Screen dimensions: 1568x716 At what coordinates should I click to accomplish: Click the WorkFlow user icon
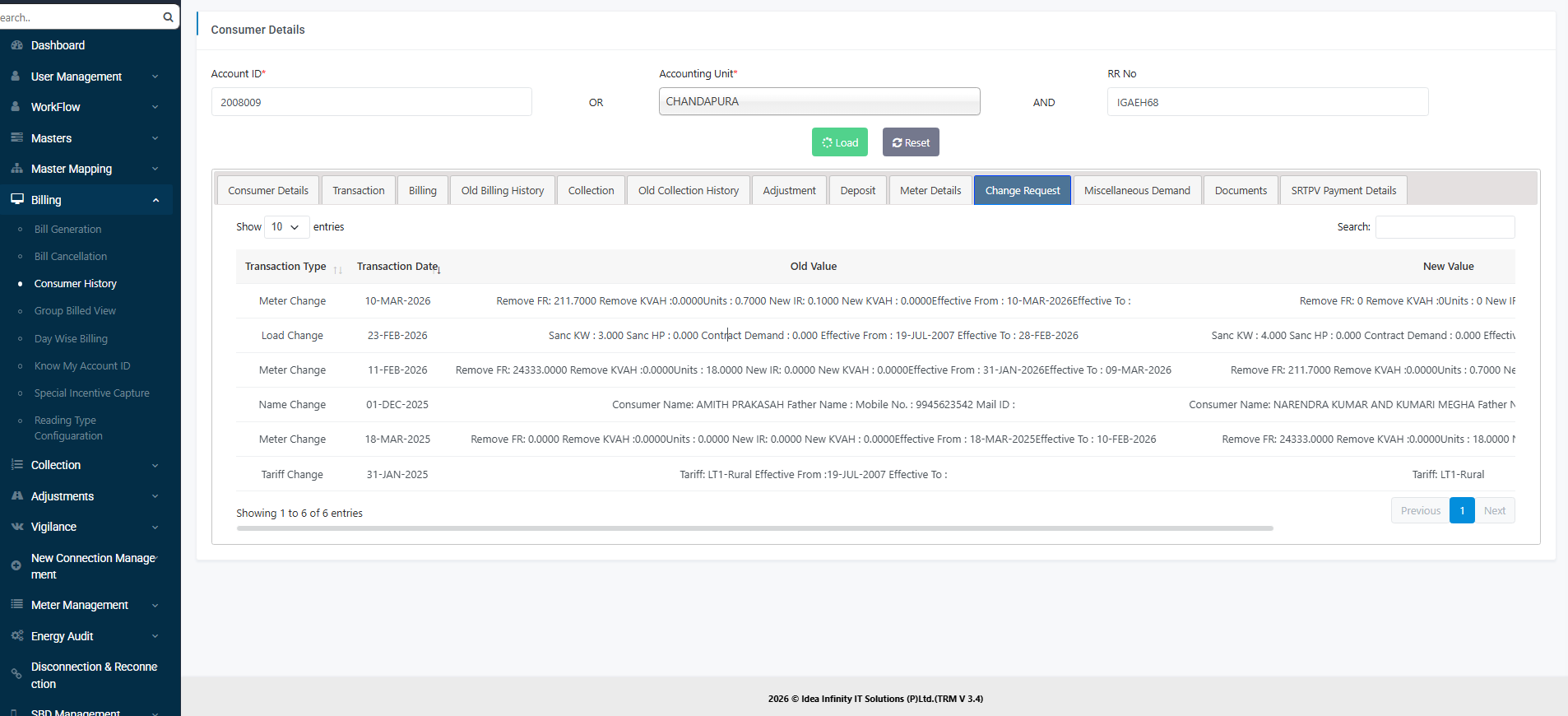[16, 107]
